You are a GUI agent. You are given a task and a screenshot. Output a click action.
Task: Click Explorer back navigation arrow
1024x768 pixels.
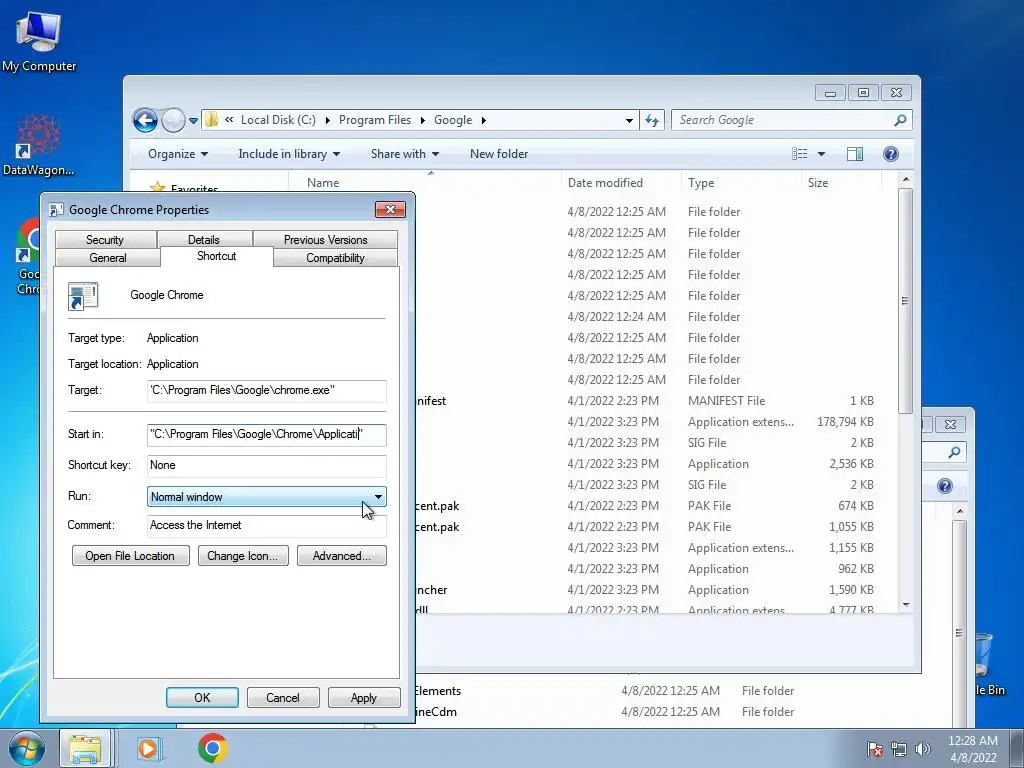coord(145,120)
